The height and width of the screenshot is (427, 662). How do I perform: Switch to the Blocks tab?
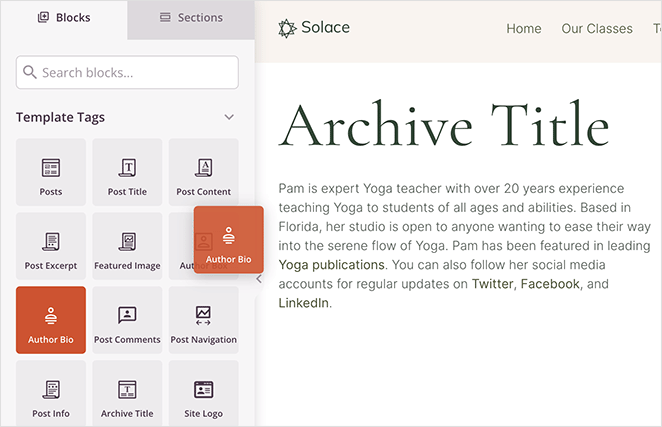coord(64,18)
